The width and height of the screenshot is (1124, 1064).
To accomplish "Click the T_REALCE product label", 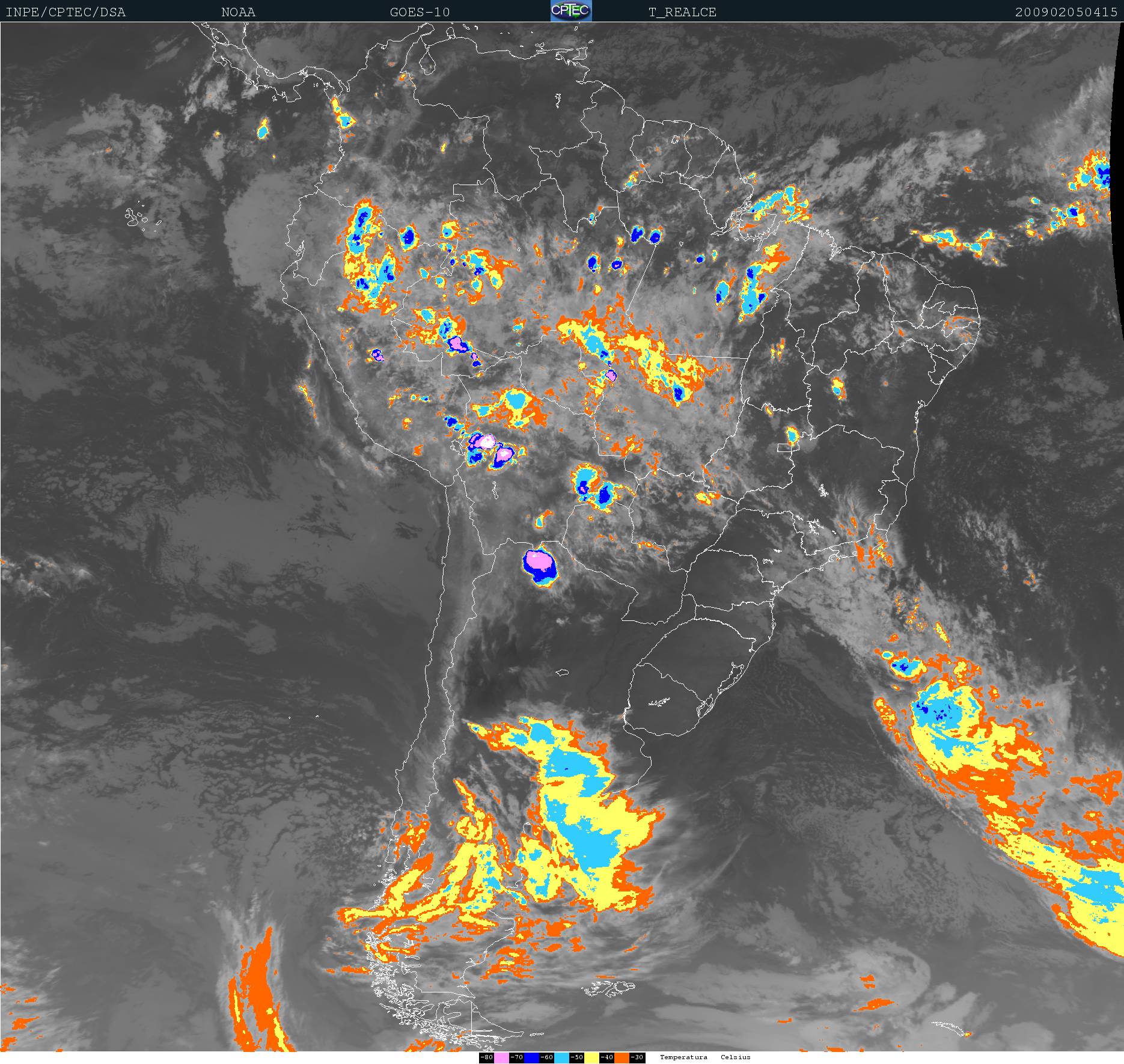I will pos(682,12).
